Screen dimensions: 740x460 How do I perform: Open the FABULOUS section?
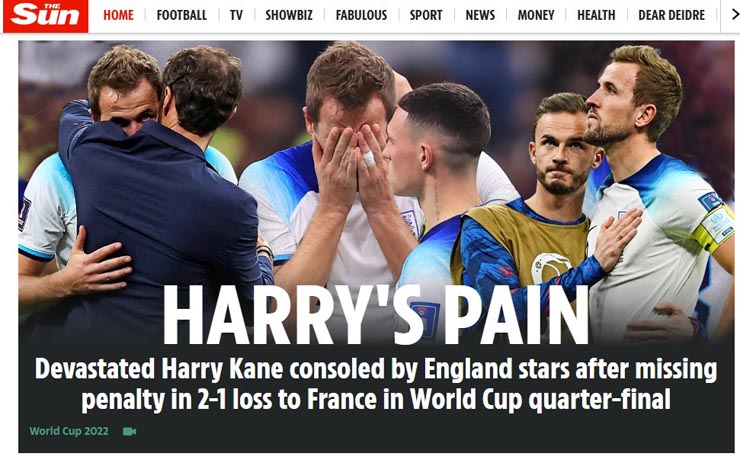coord(361,15)
